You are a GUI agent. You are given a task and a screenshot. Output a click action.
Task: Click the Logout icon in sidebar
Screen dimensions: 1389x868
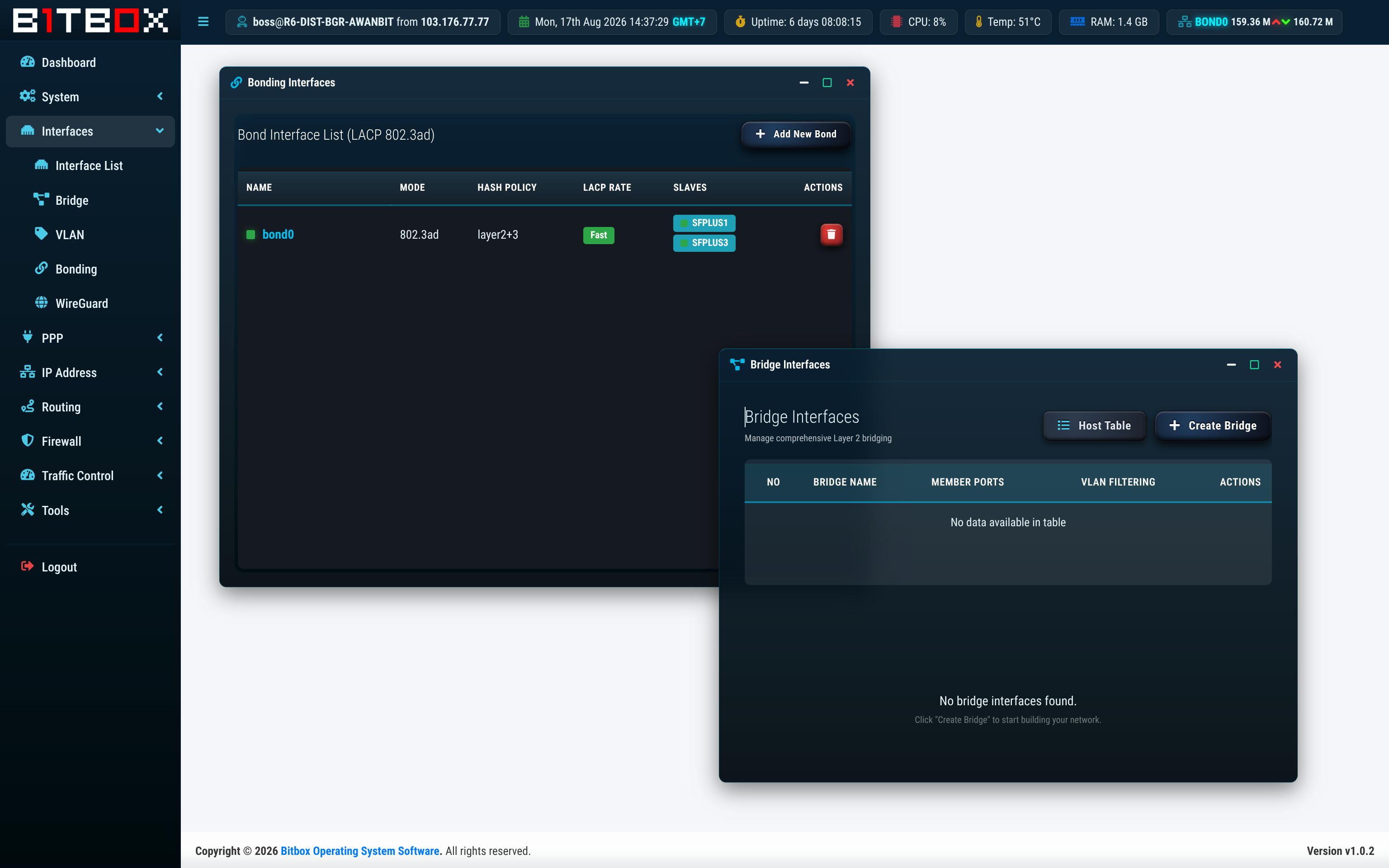tap(28, 566)
